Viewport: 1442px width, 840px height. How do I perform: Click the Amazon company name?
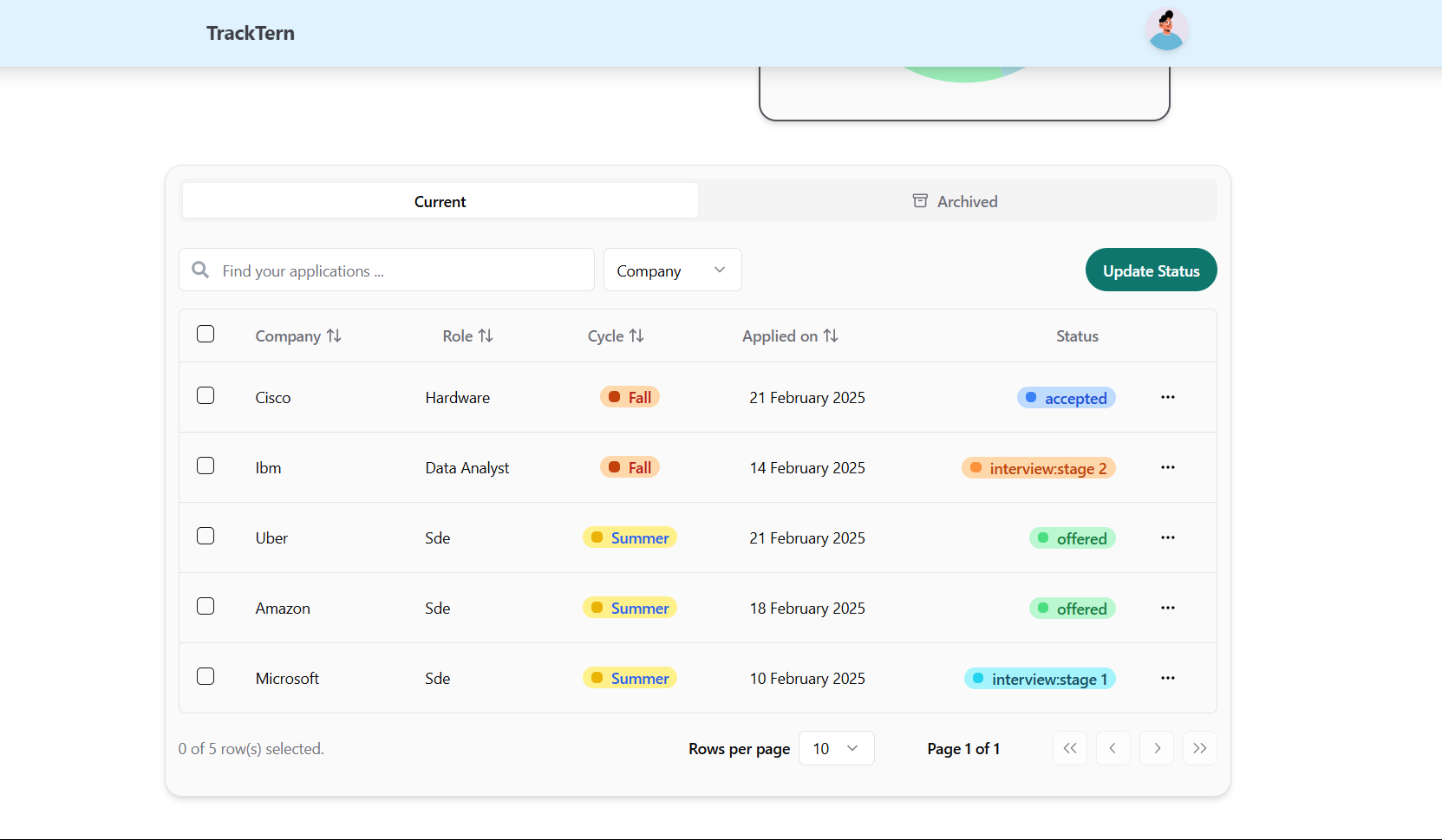point(283,609)
